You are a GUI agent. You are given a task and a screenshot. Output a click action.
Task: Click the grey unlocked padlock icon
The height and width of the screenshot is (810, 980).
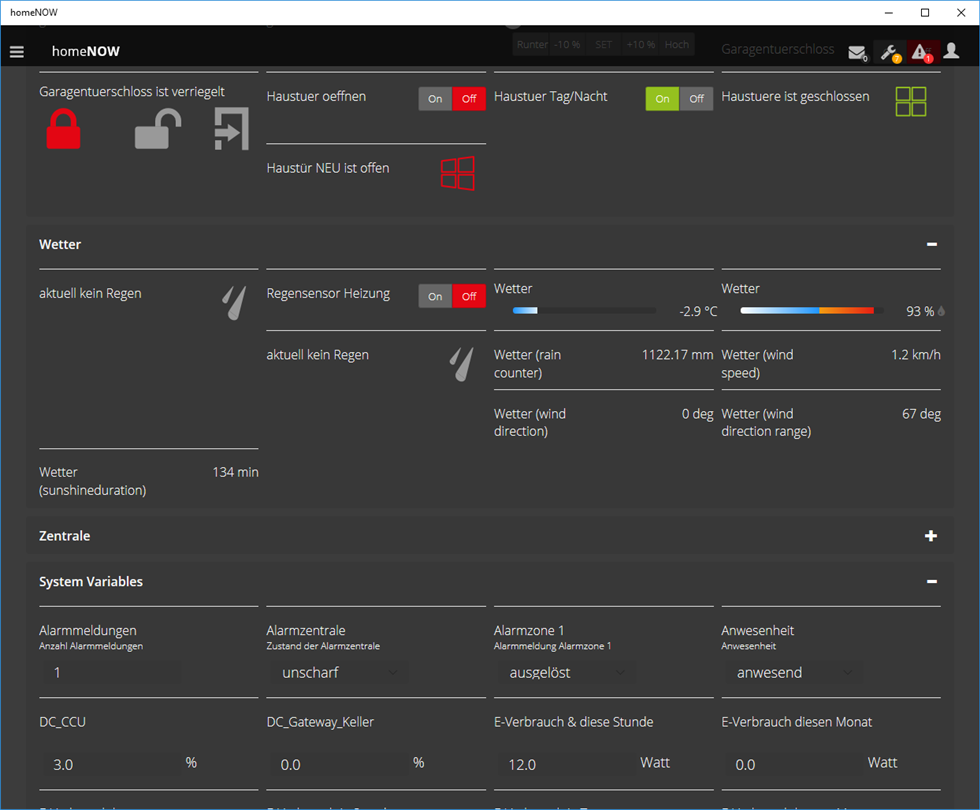coord(158,130)
